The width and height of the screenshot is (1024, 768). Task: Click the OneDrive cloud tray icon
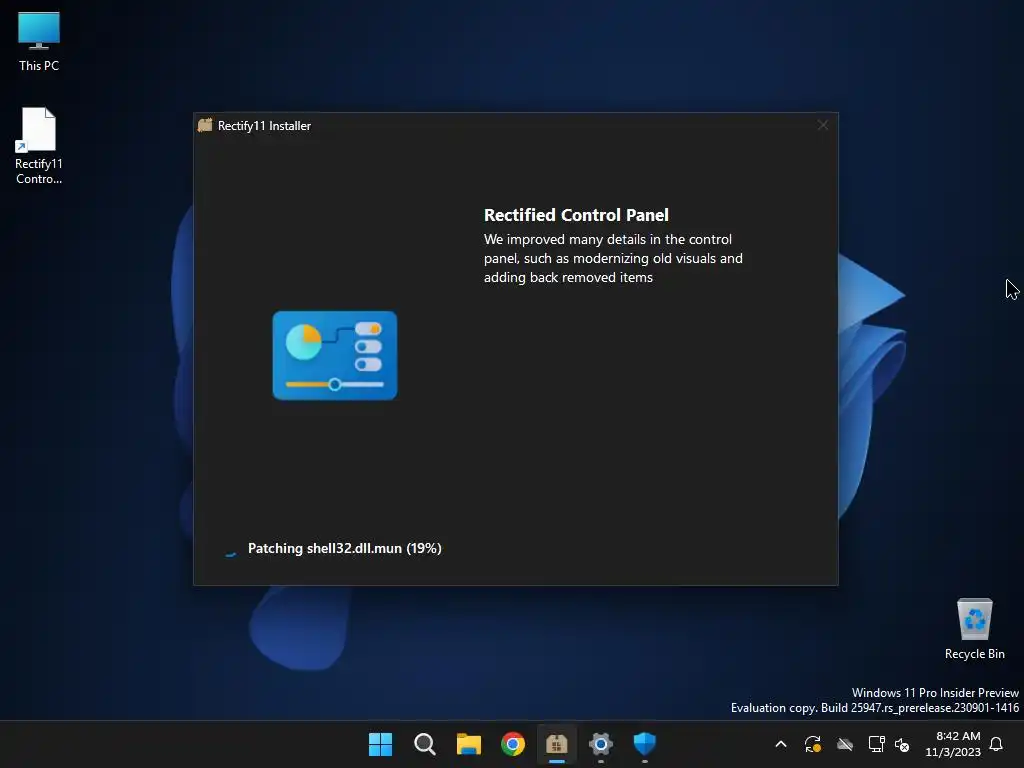pos(845,744)
